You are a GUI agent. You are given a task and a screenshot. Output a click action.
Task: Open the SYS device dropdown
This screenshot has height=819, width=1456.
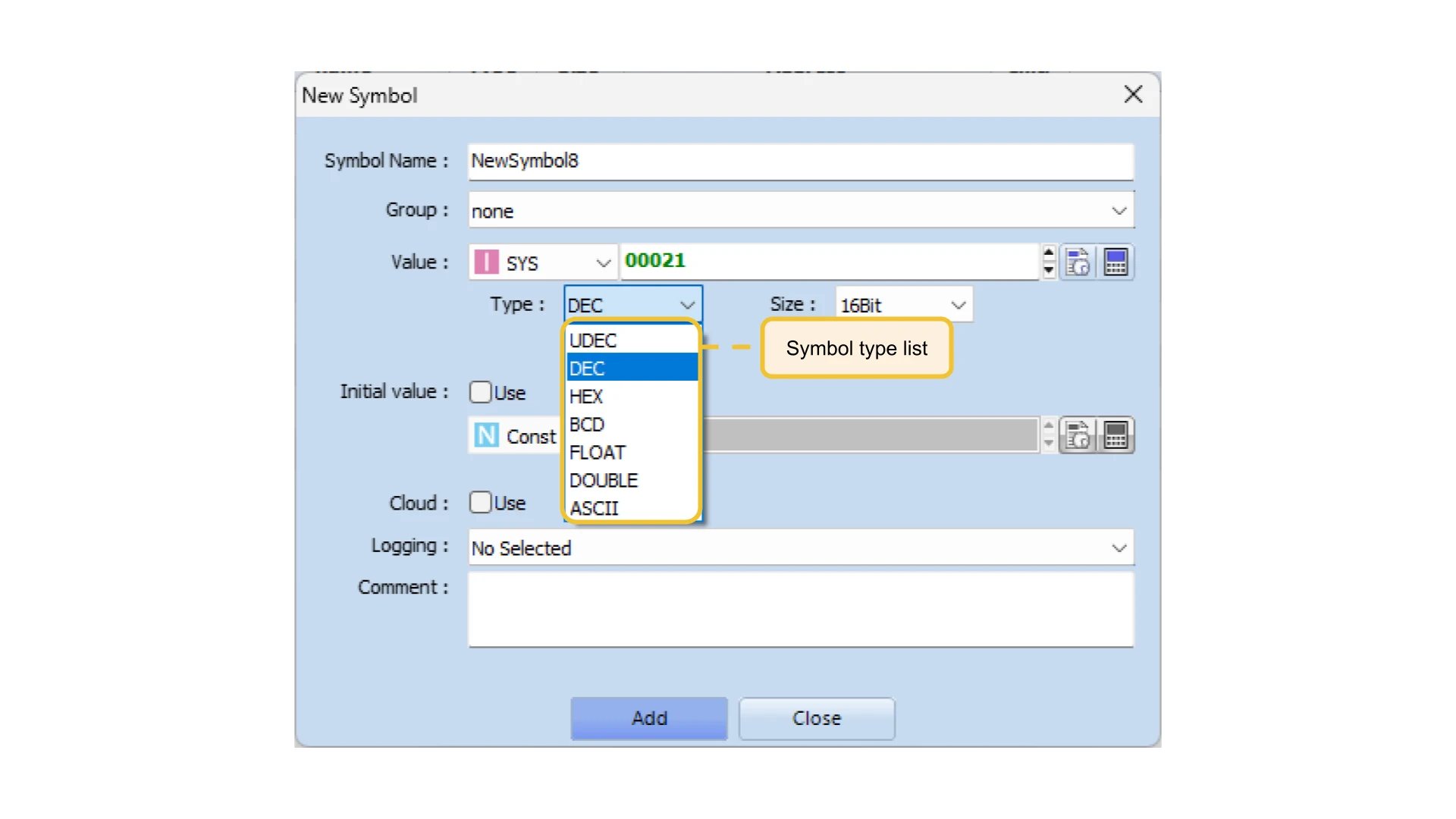pyautogui.click(x=604, y=263)
